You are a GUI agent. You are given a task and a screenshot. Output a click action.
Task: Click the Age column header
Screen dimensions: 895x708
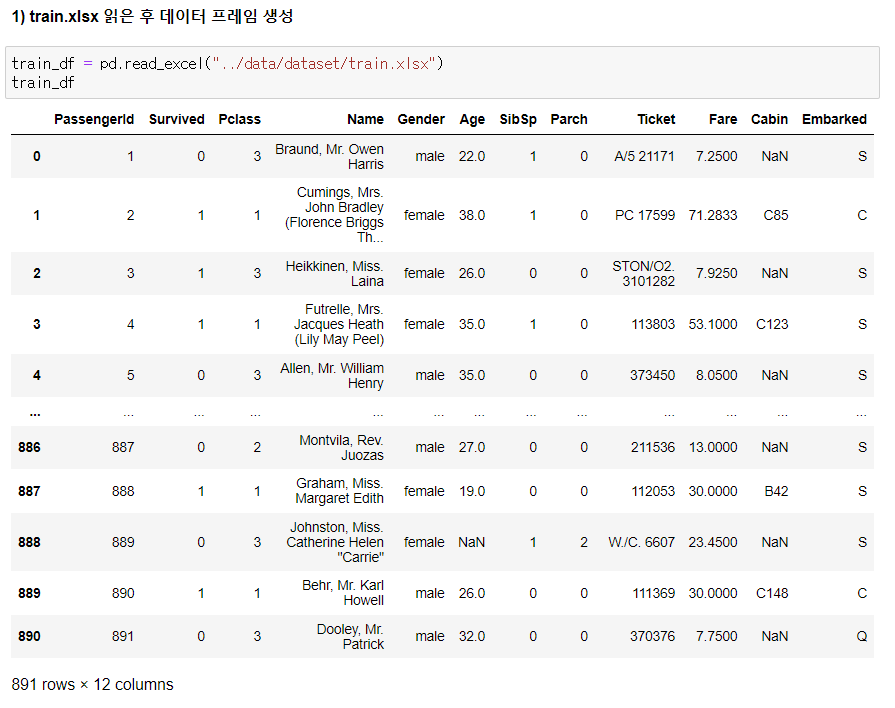pyautogui.click(x=472, y=119)
